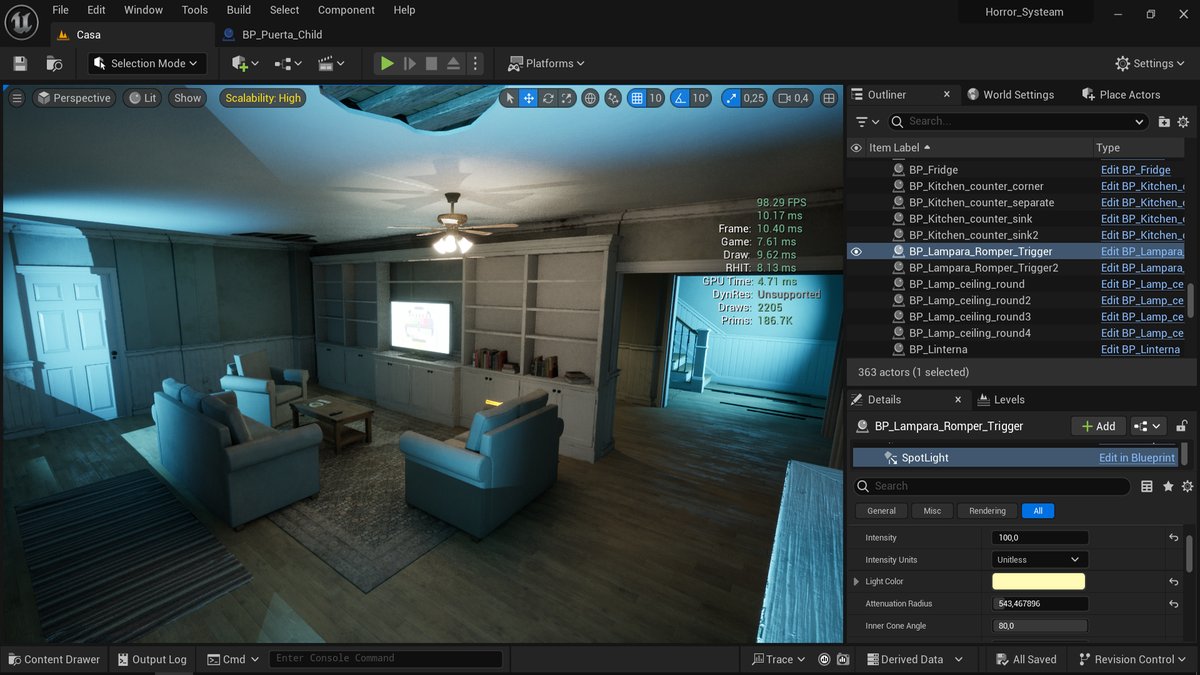Open the Tools menu

coord(195,10)
